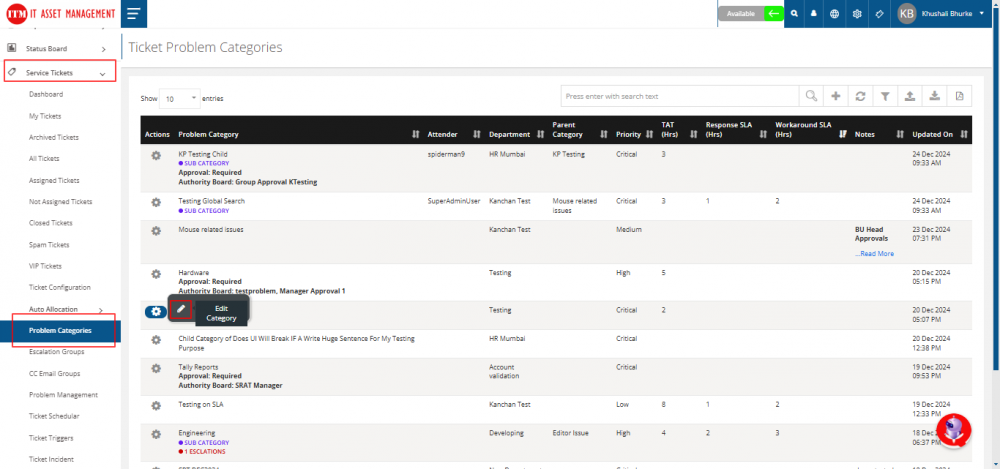Expand the Auto Allocation submenu

tap(67, 309)
